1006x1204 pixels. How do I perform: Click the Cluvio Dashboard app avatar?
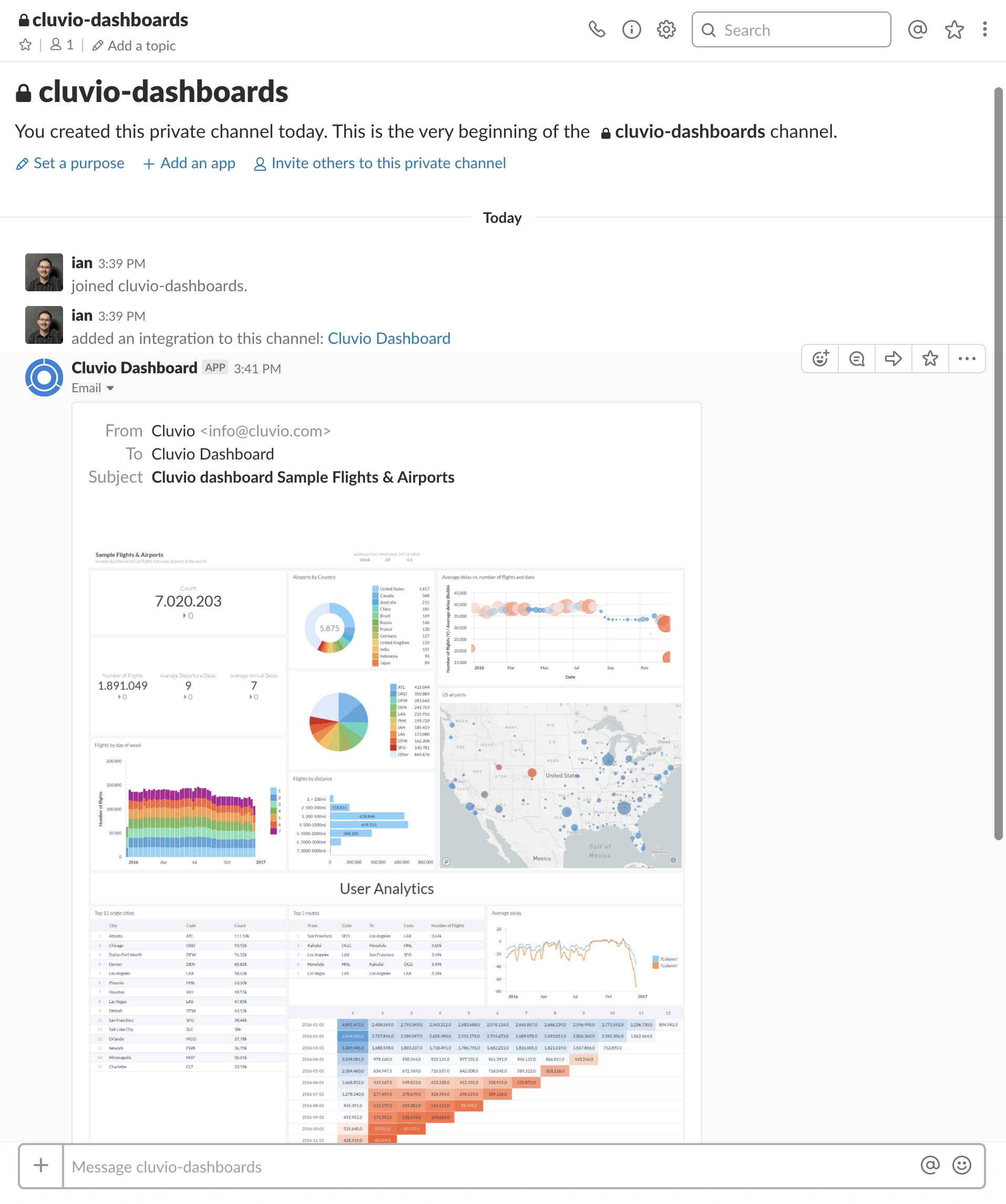point(44,378)
